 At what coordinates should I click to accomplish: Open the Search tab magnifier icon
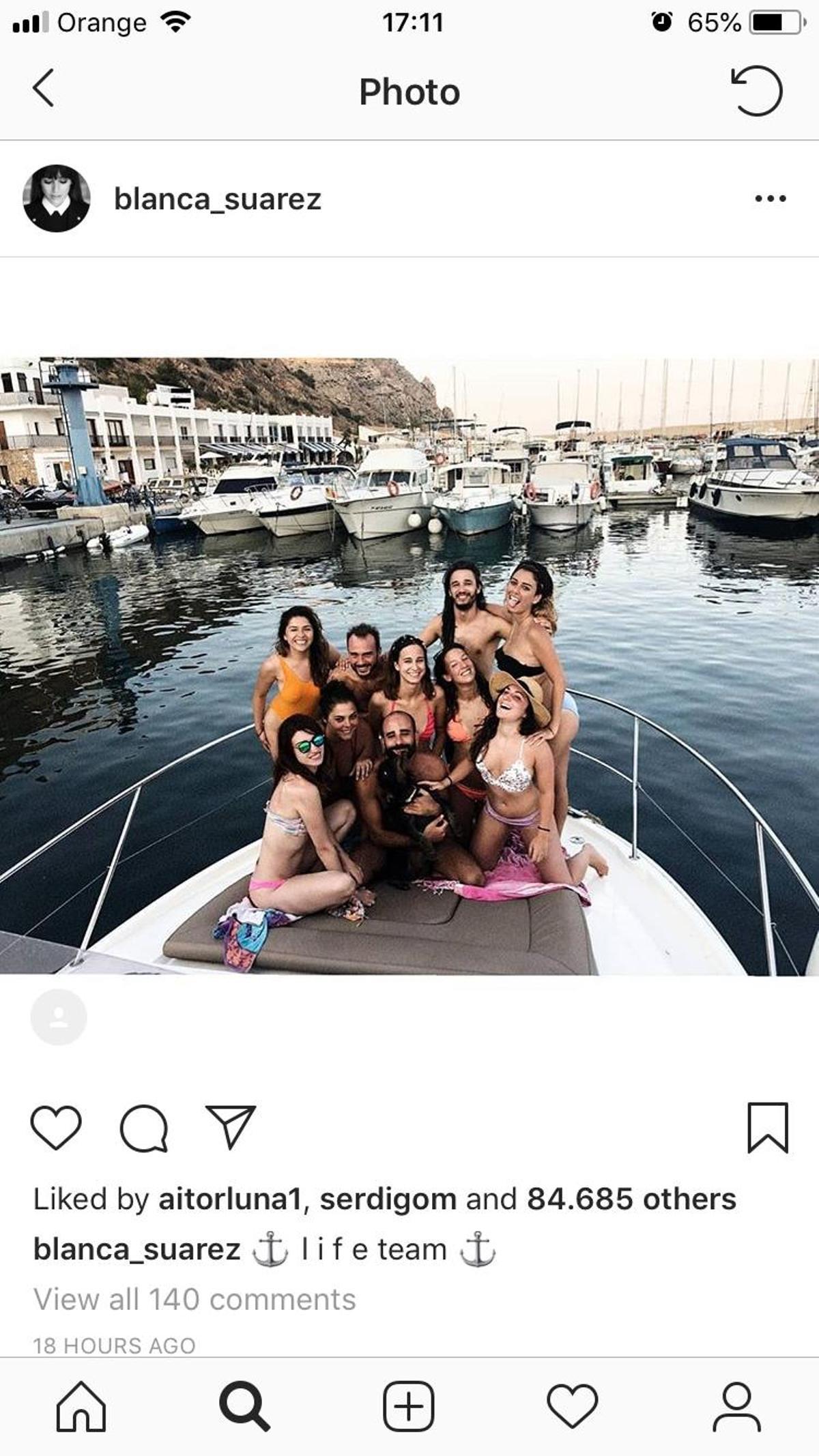(x=246, y=1407)
